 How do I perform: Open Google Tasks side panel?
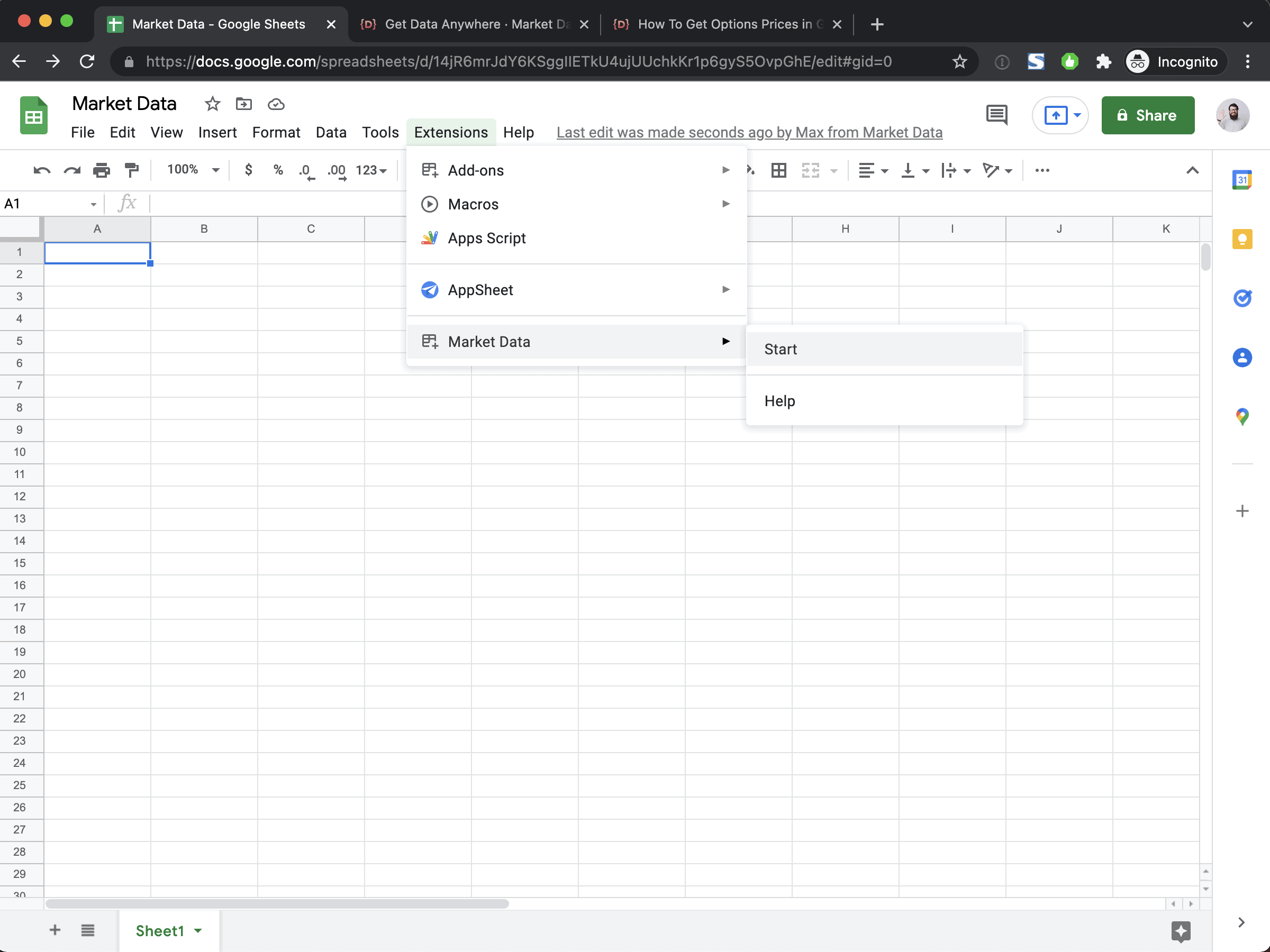pos(1242,298)
